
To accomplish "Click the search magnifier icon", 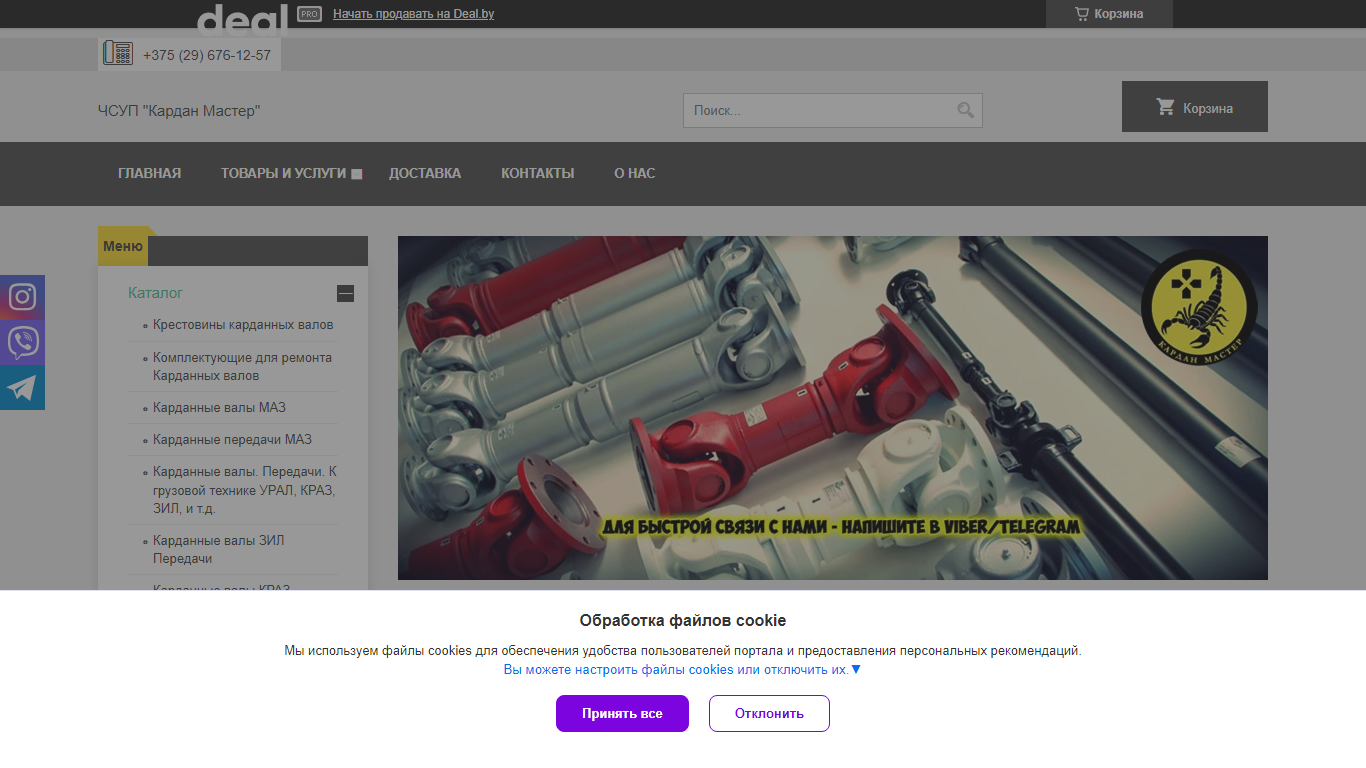I will [965, 110].
